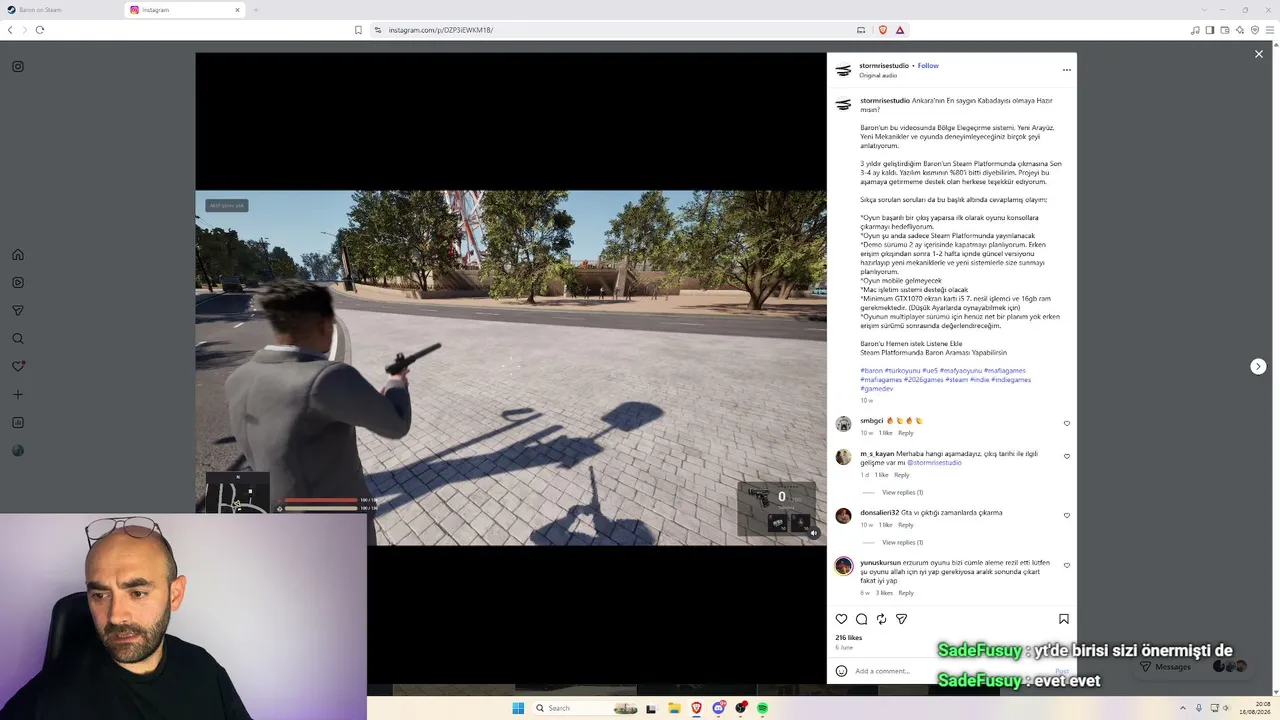Navigate back in the browser

[x=10, y=30]
